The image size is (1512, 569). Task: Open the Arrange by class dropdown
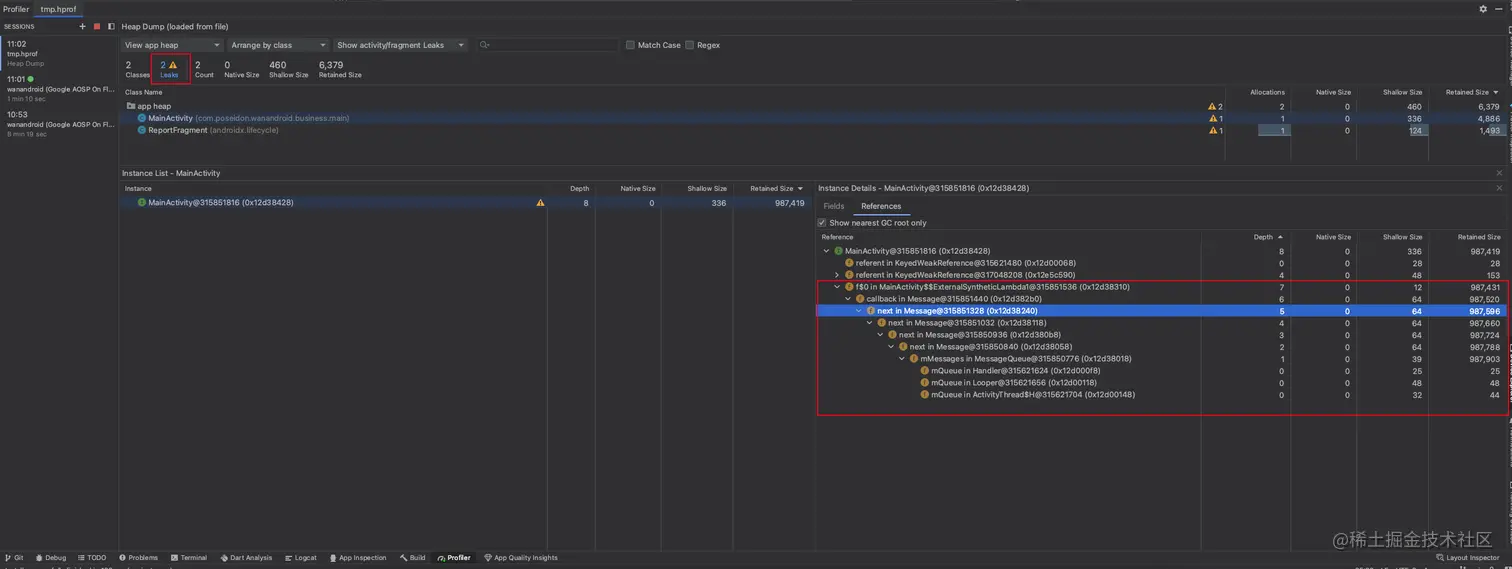tap(278, 45)
